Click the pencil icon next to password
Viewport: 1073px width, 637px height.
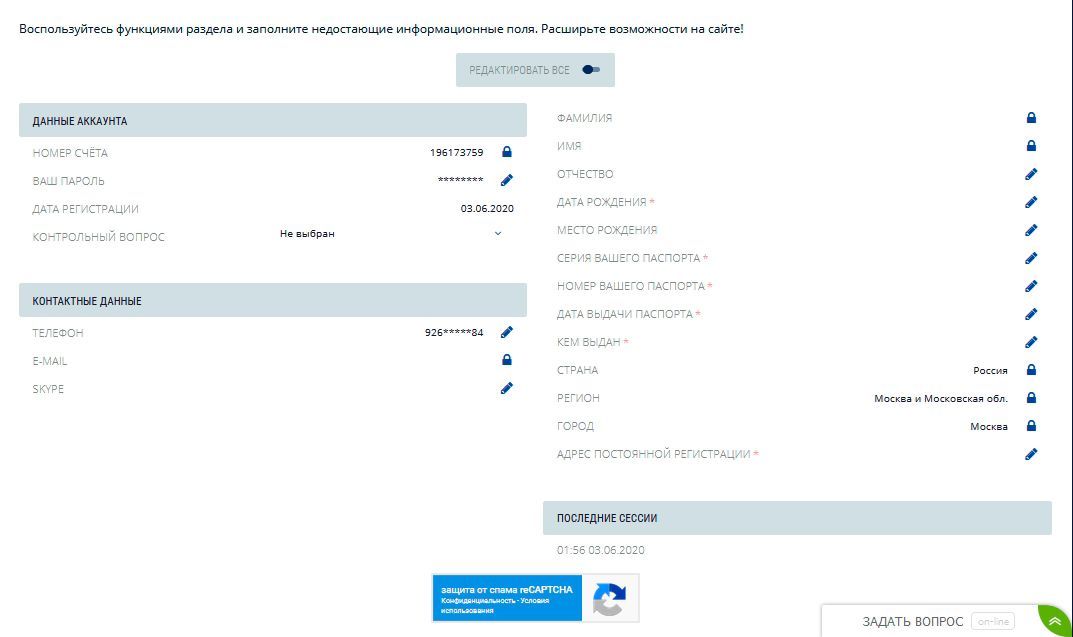click(506, 181)
